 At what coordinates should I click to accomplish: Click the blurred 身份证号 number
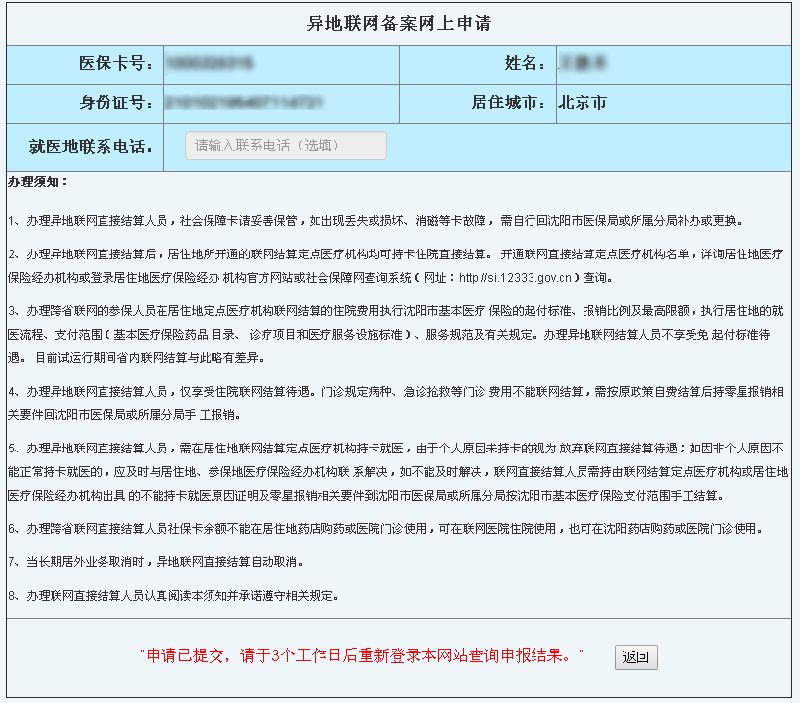(x=244, y=103)
